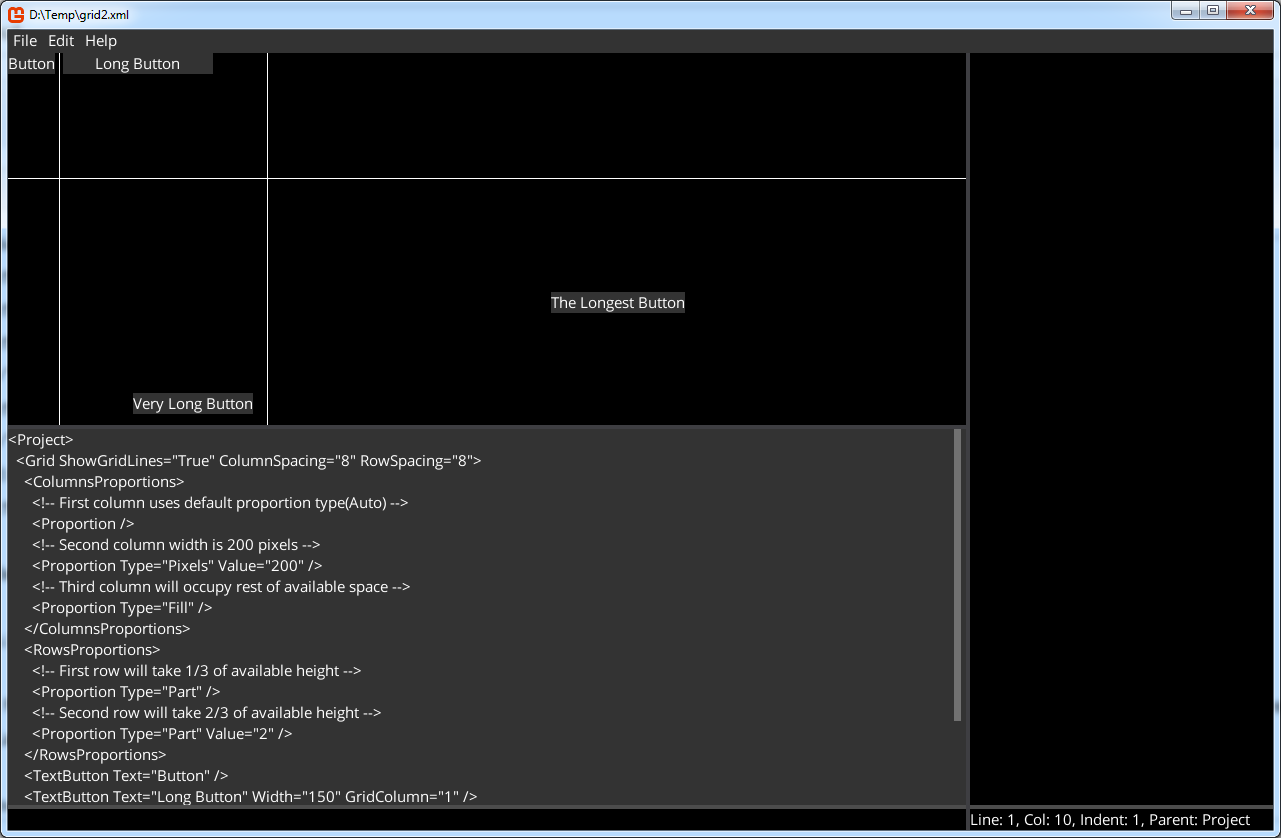The image size is (1281, 838).
Task: Open the Edit menu
Action: tap(61, 41)
